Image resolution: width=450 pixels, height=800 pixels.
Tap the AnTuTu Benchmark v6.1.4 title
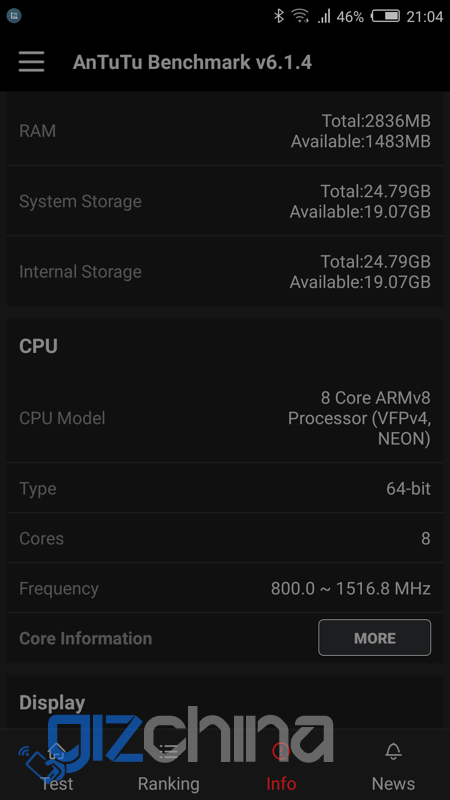click(x=192, y=62)
